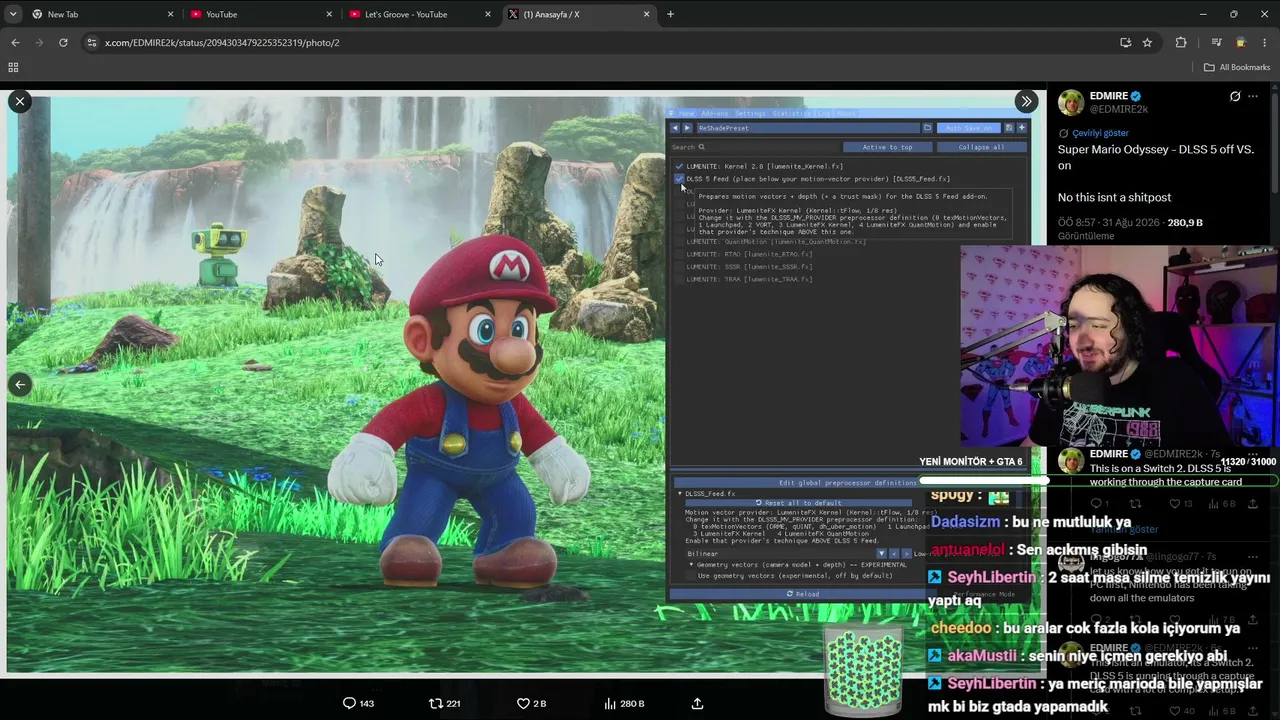Open the browser Extensions puzzle icon
The image size is (1280, 720).
1181,42
